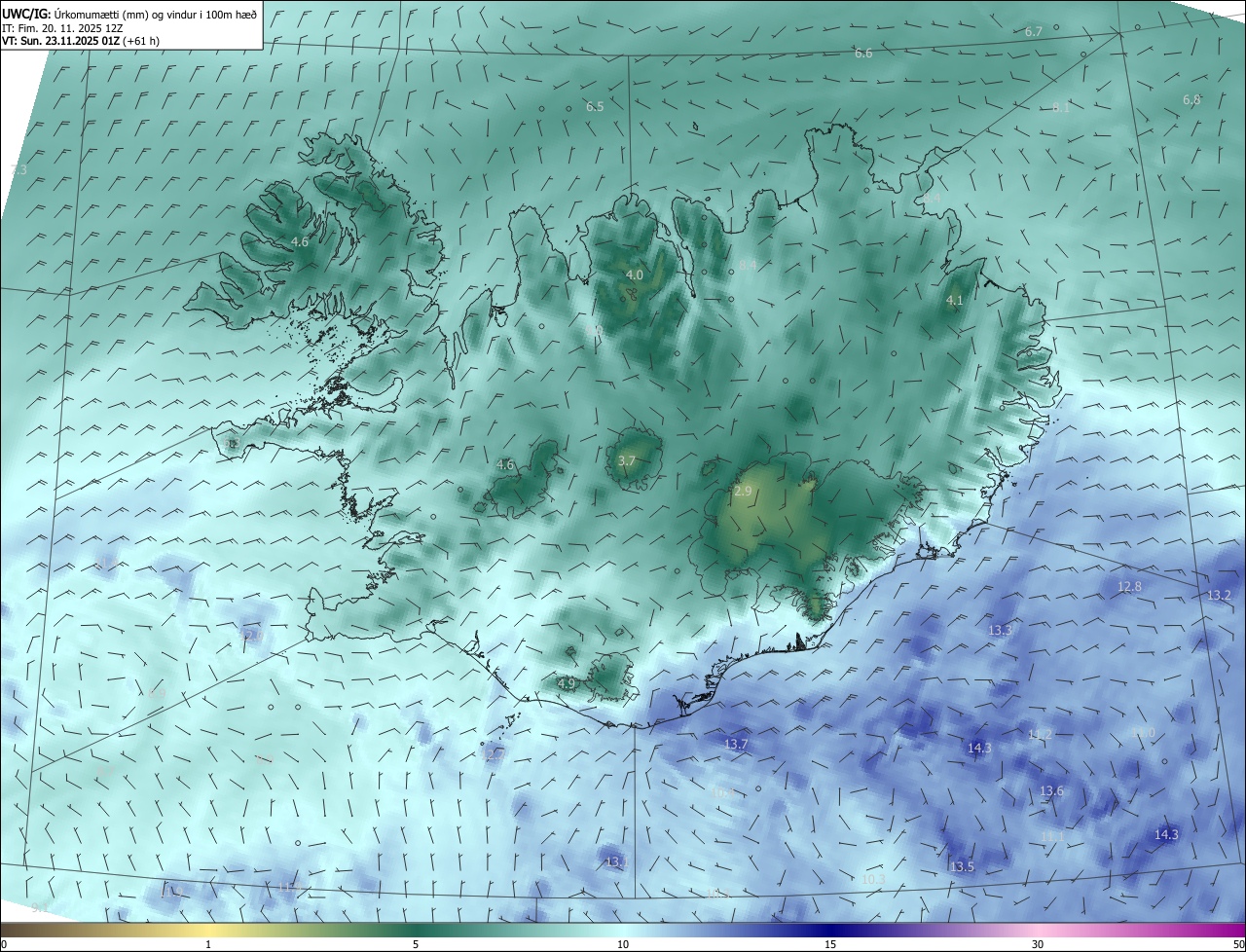Click the 50 tick on the color scale

[1238, 945]
